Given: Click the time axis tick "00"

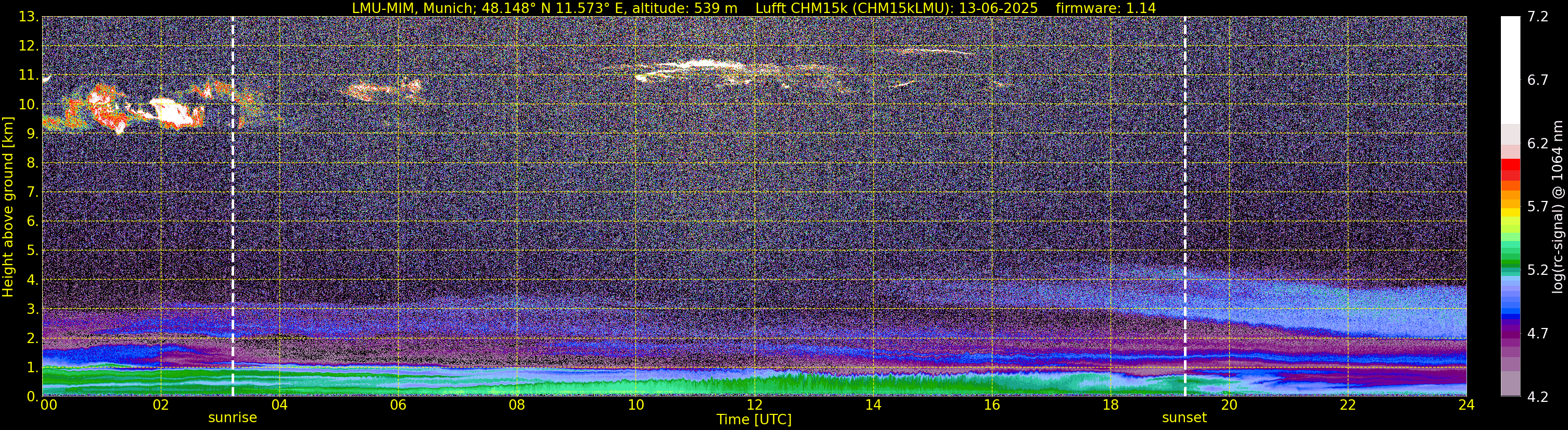Looking at the screenshot, I should 49,405.
